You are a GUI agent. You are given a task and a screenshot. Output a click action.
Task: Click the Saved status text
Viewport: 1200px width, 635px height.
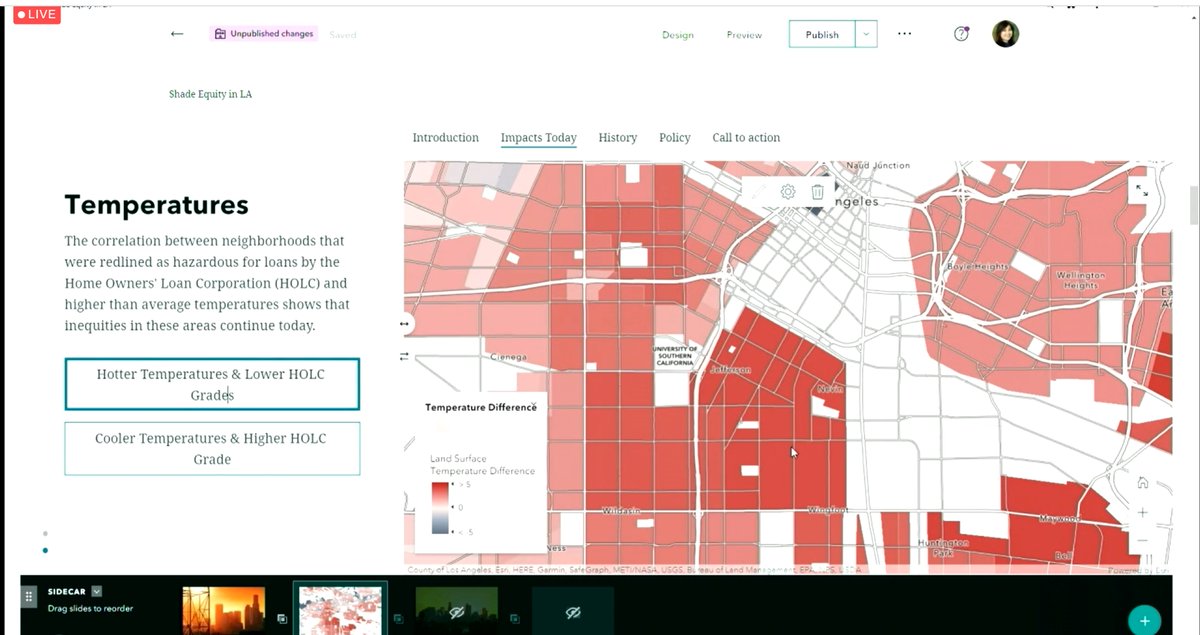tap(343, 35)
